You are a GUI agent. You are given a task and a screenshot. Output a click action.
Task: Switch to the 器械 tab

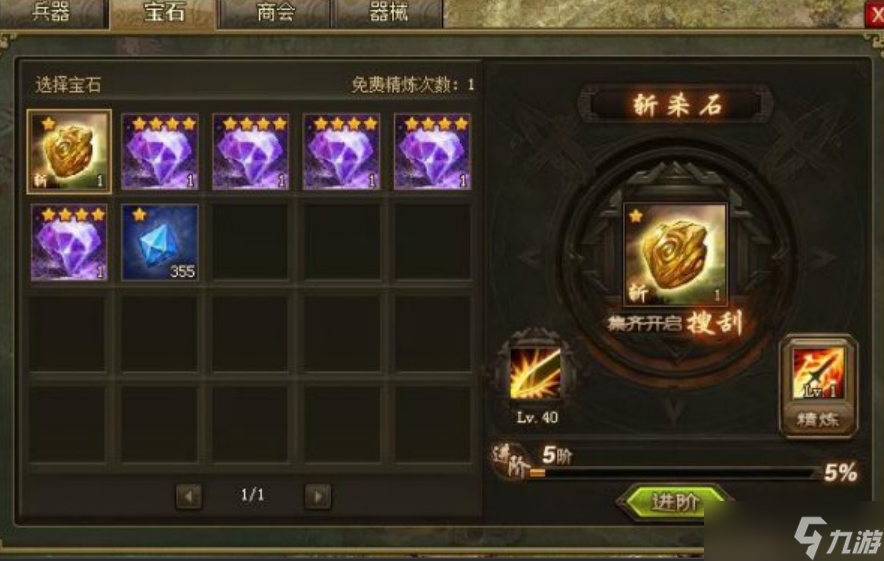[x=388, y=13]
